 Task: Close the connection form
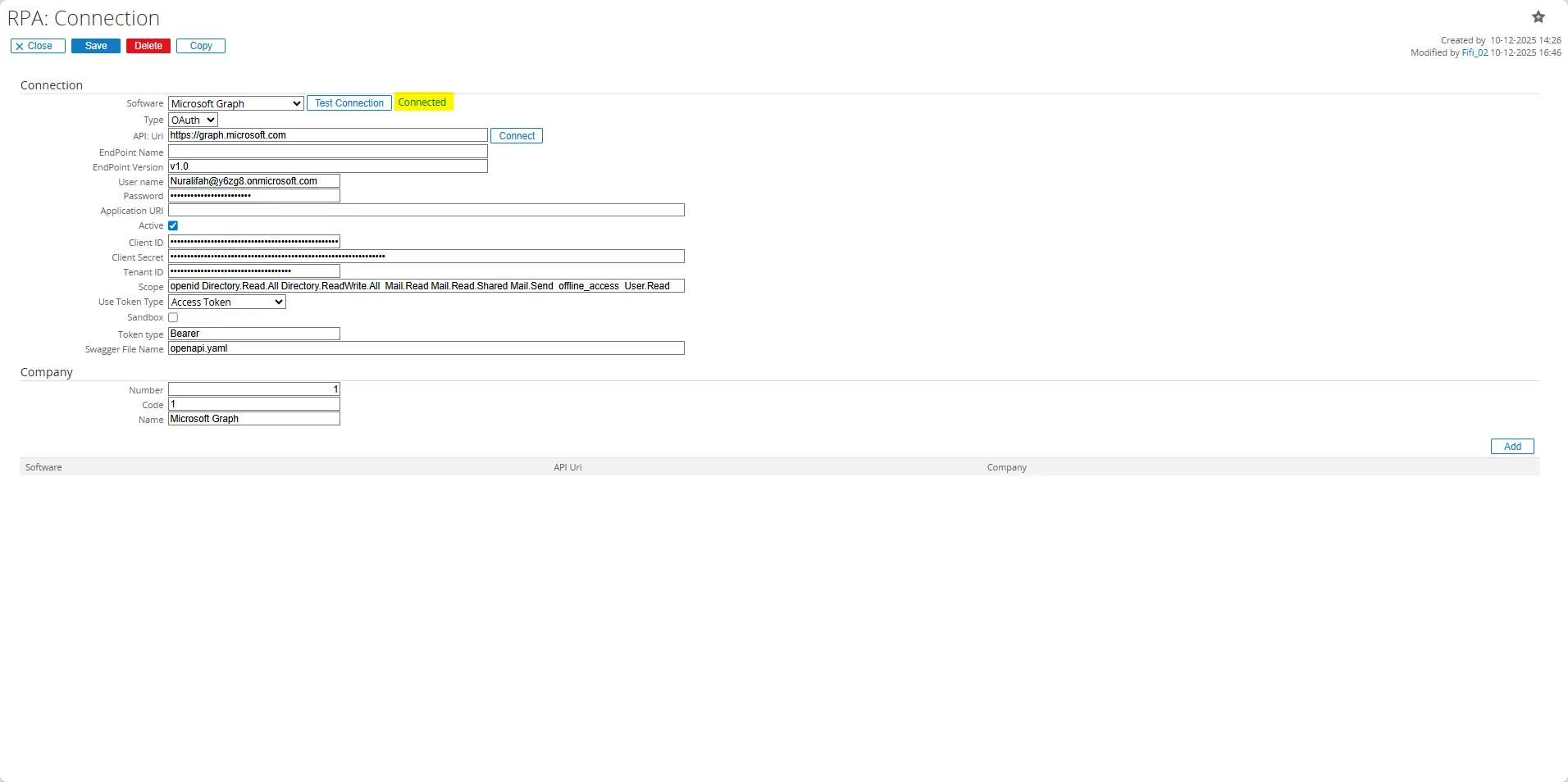[x=36, y=46]
